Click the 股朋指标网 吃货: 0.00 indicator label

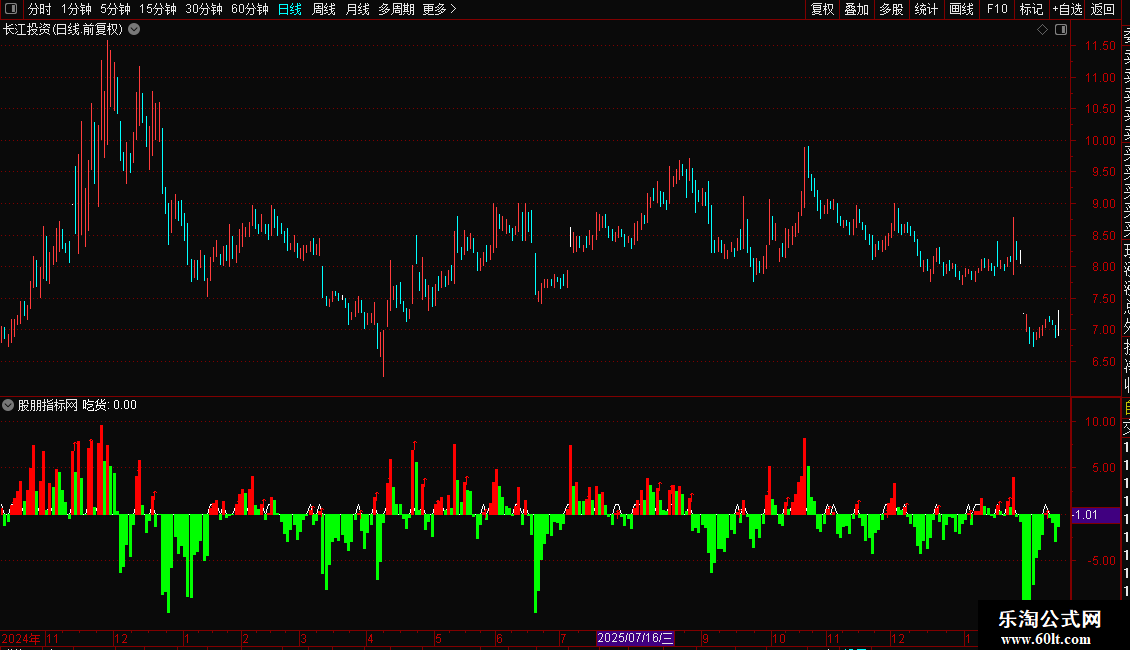pyautogui.click(x=77, y=405)
